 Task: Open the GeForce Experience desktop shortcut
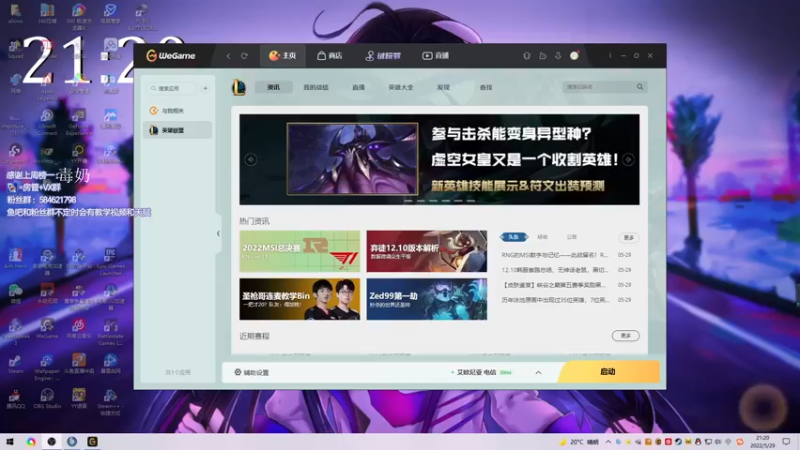tap(79, 122)
